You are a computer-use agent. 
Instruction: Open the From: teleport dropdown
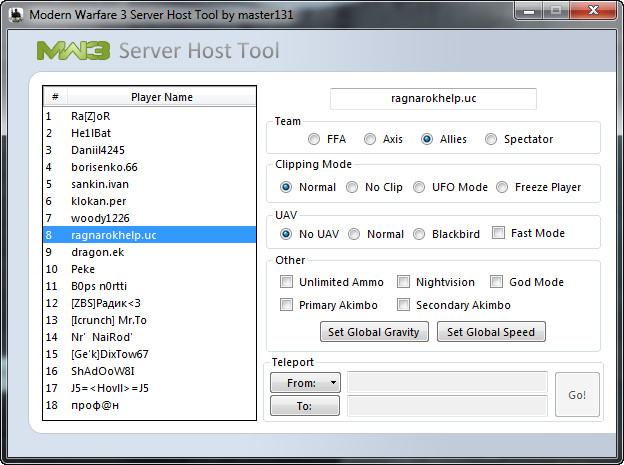point(305,383)
